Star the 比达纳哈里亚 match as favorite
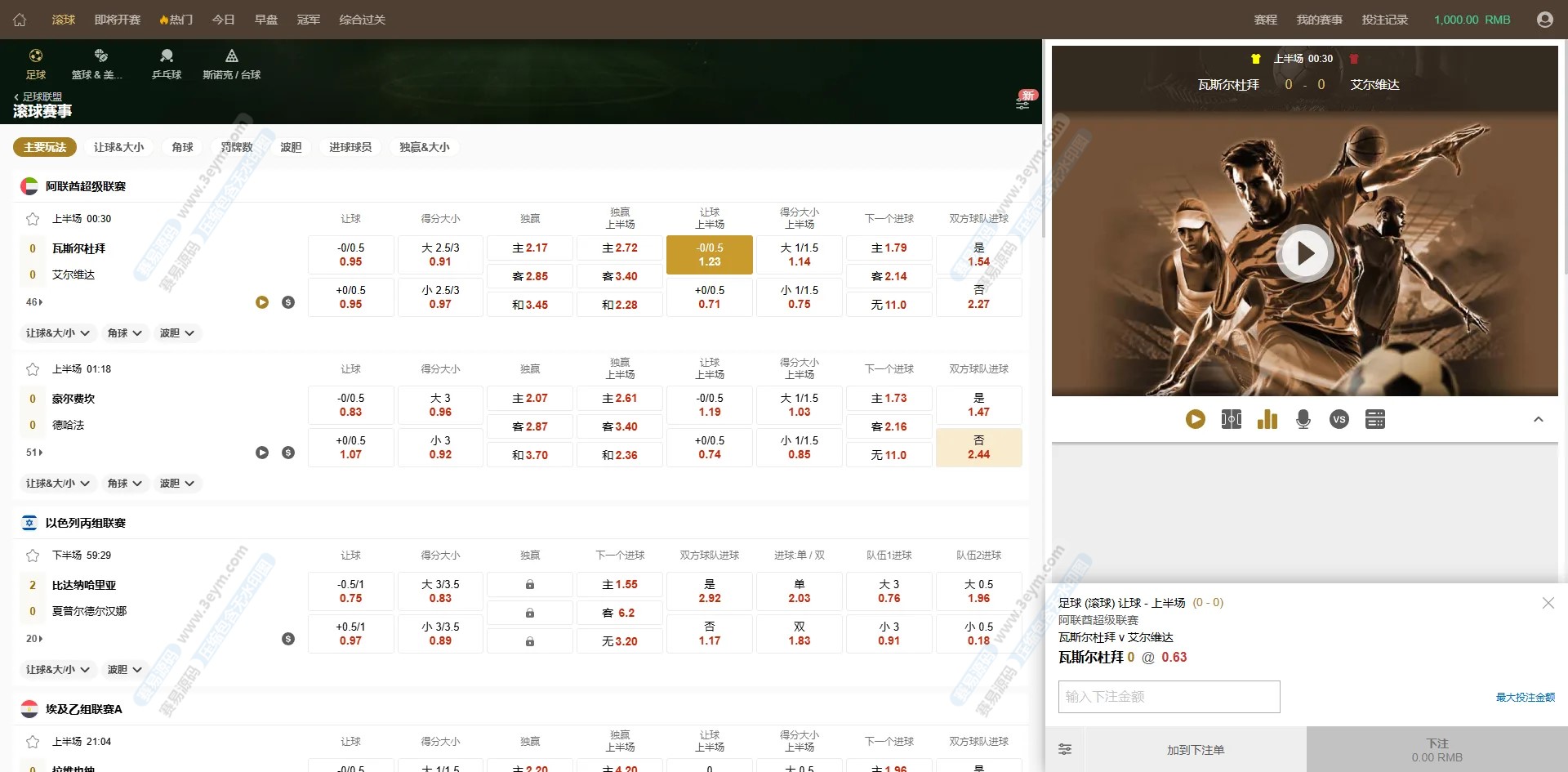Image resolution: width=1568 pixels, height=772 pixels. coord(33,556)
